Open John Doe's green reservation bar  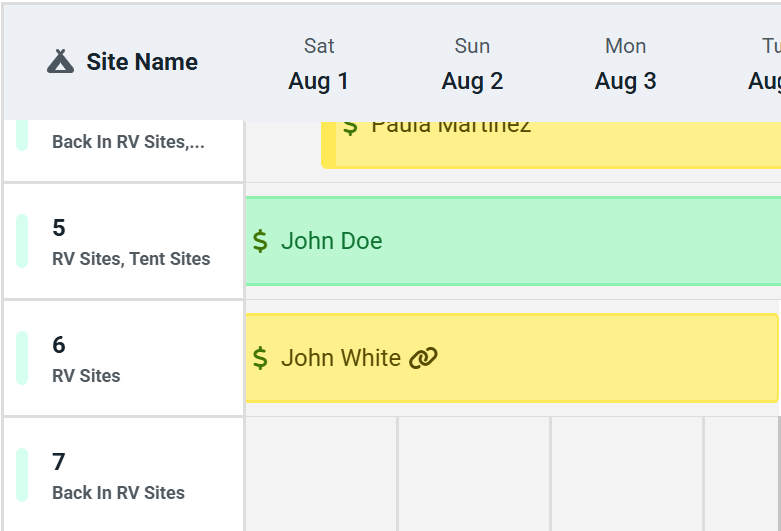[x=514, y=241]
